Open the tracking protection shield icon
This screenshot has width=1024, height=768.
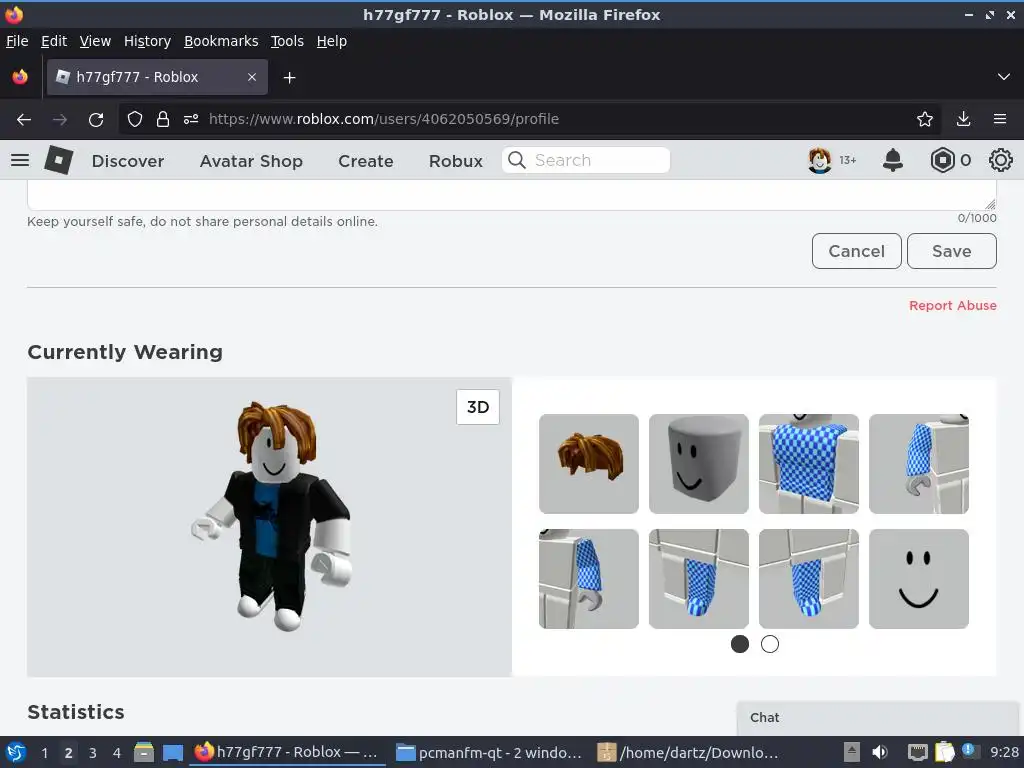pyautogui.click(x=135, y=119)
